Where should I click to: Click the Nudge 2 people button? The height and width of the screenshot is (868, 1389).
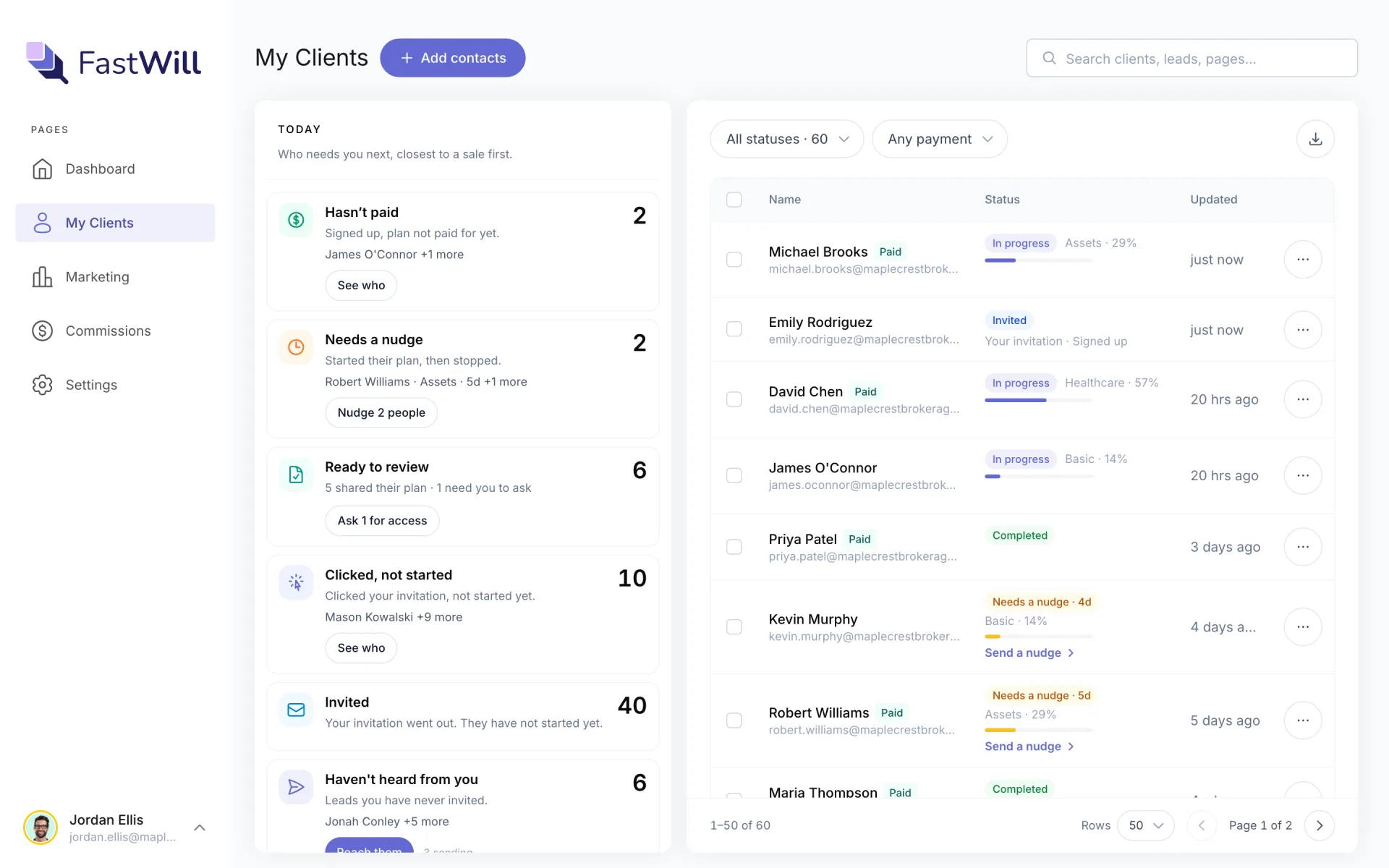(381, 413)
